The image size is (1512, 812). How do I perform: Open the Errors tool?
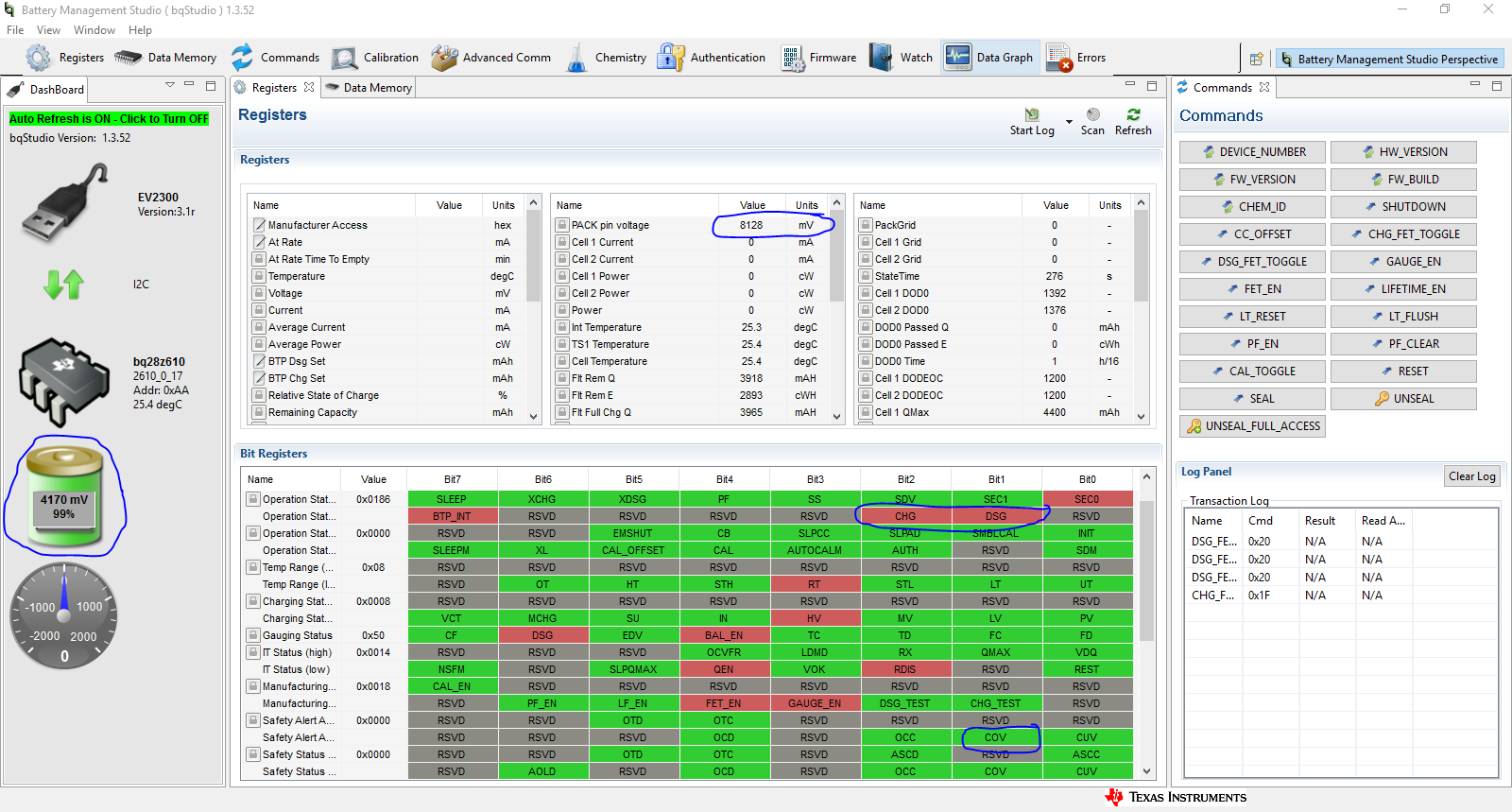[x=1076, y=58]
